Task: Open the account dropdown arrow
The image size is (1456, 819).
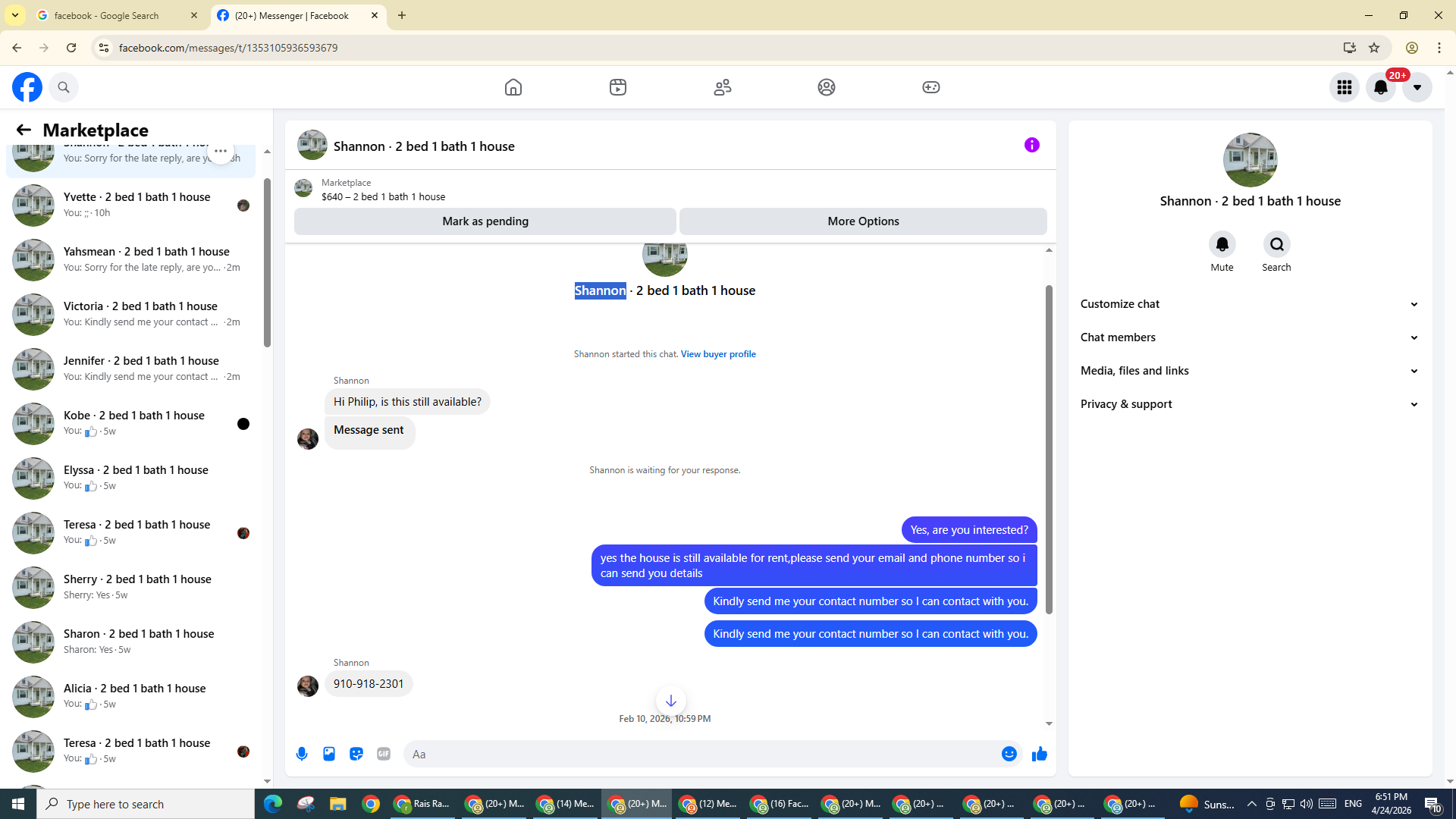Action: [x=1417, y=87]
